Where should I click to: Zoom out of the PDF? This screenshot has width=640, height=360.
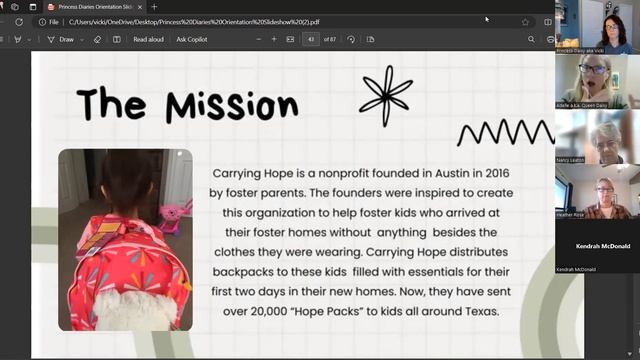[258, 39]
